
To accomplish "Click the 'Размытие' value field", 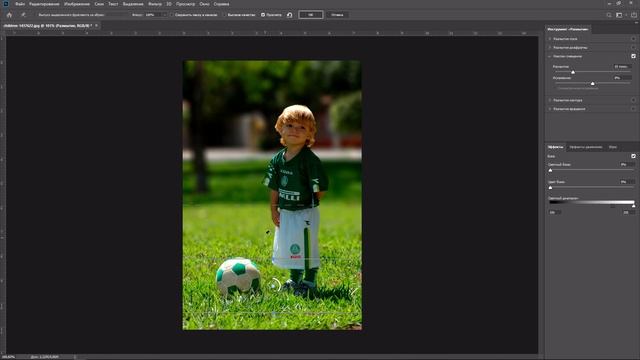I will click(622, 67).
